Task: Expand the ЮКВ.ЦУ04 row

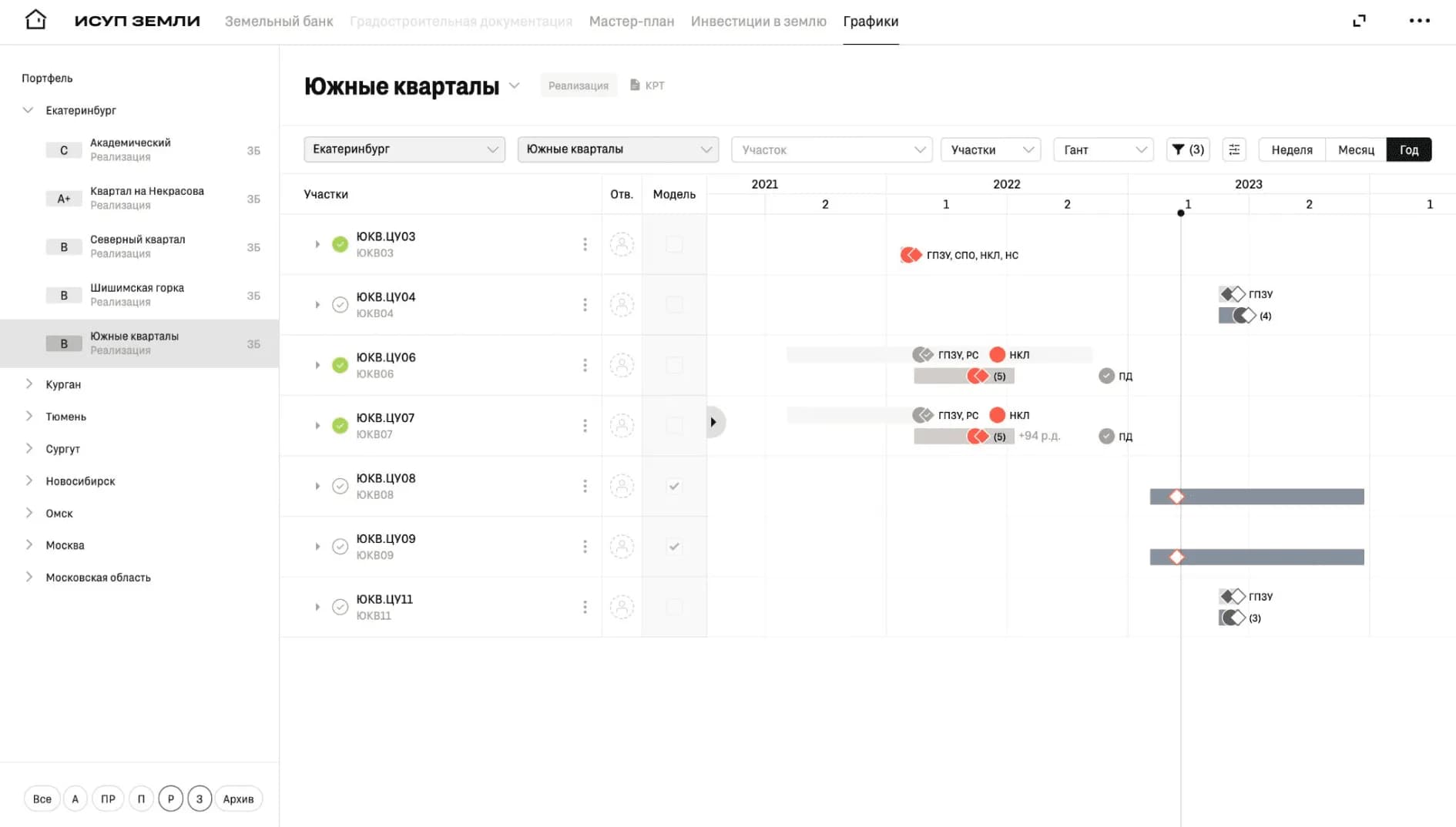Action: pyautogui.click(x=317, y=305)
